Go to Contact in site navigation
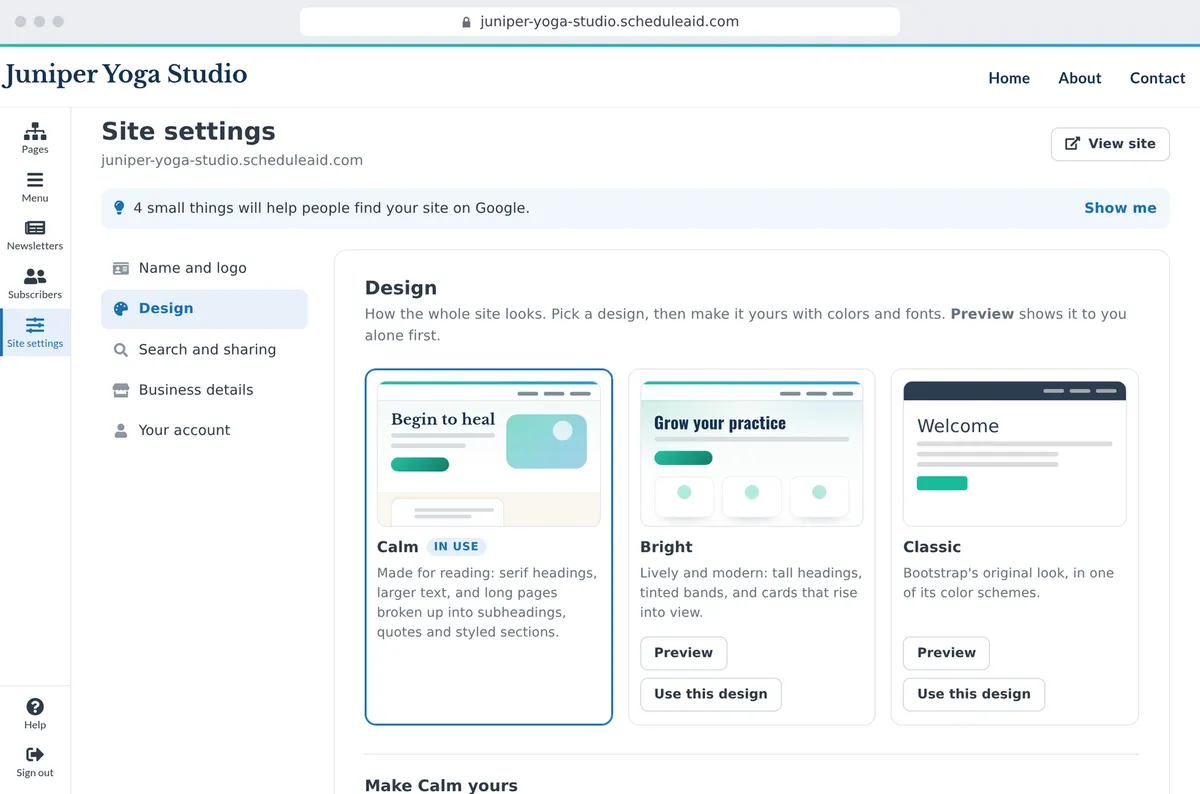1200x794 pixels. [x=1157, y=78]
